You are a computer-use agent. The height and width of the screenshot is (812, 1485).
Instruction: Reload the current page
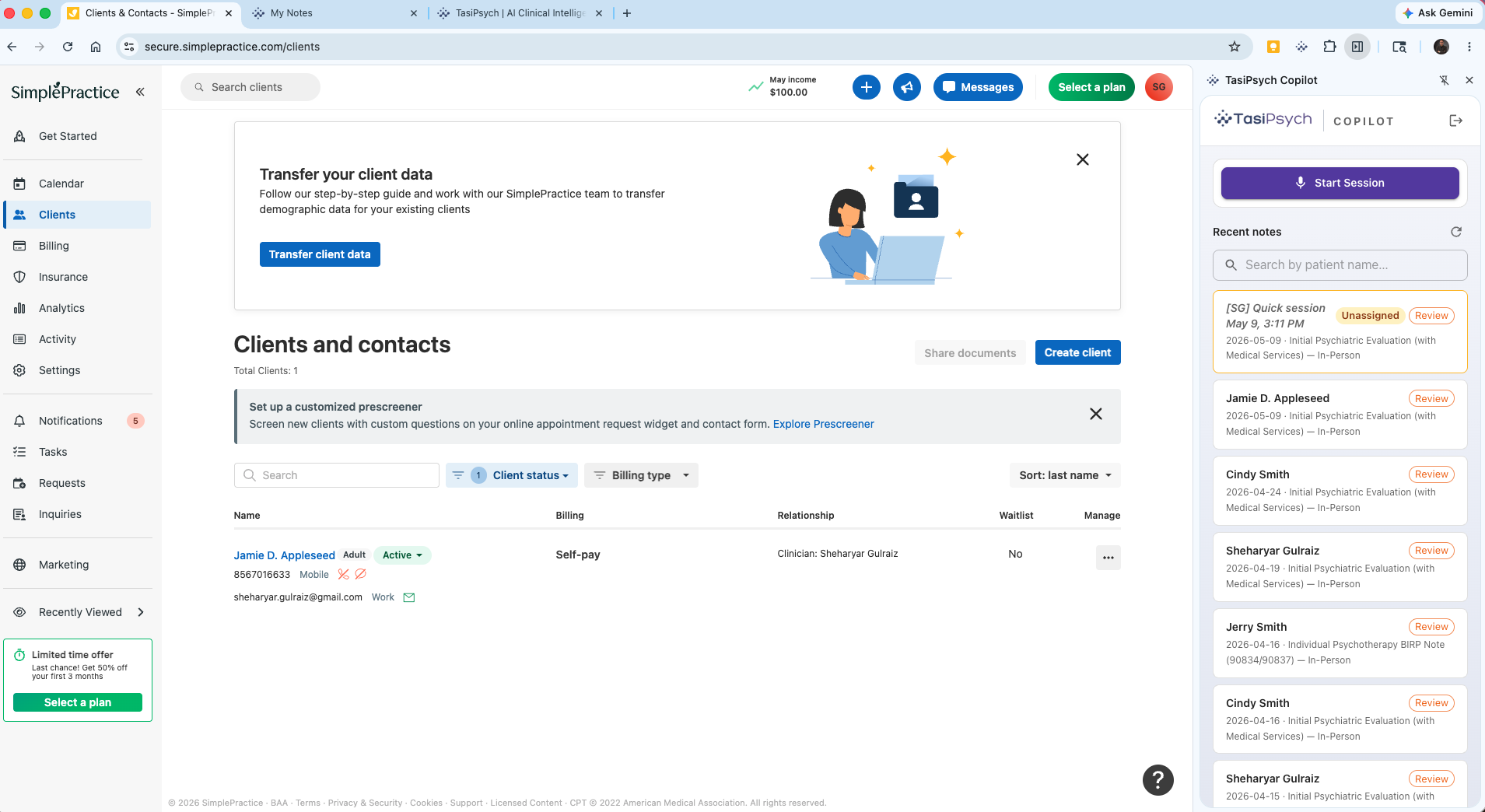(68, 47)
